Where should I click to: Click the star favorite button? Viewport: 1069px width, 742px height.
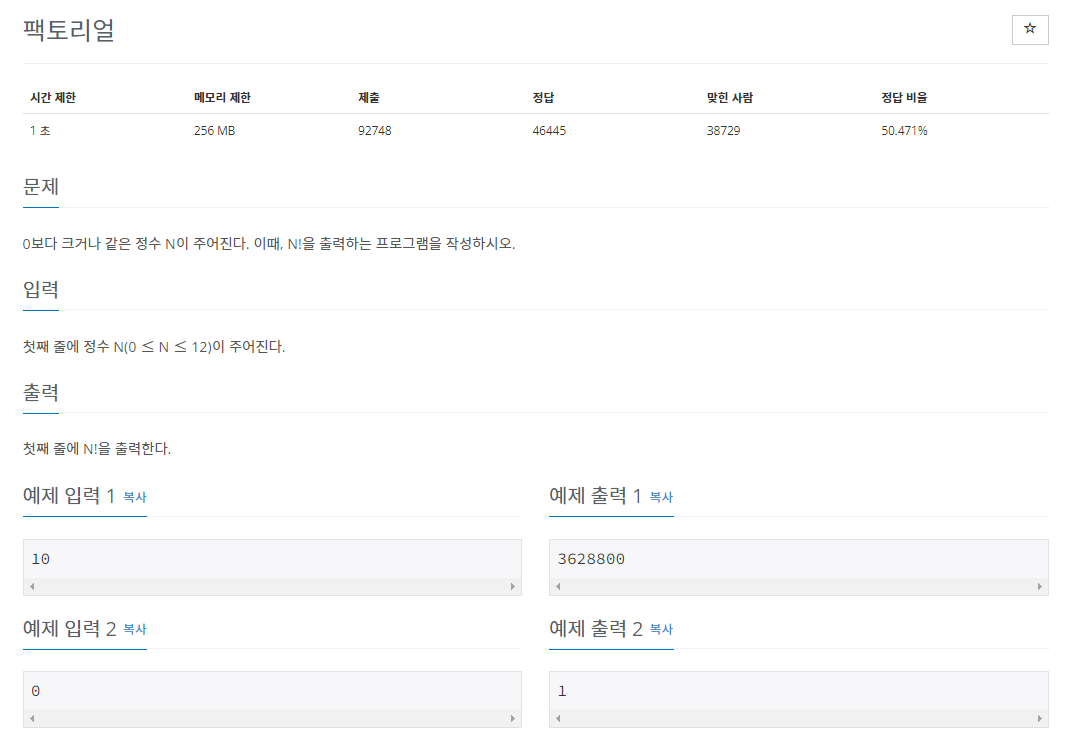click(x=1029, y=29)
